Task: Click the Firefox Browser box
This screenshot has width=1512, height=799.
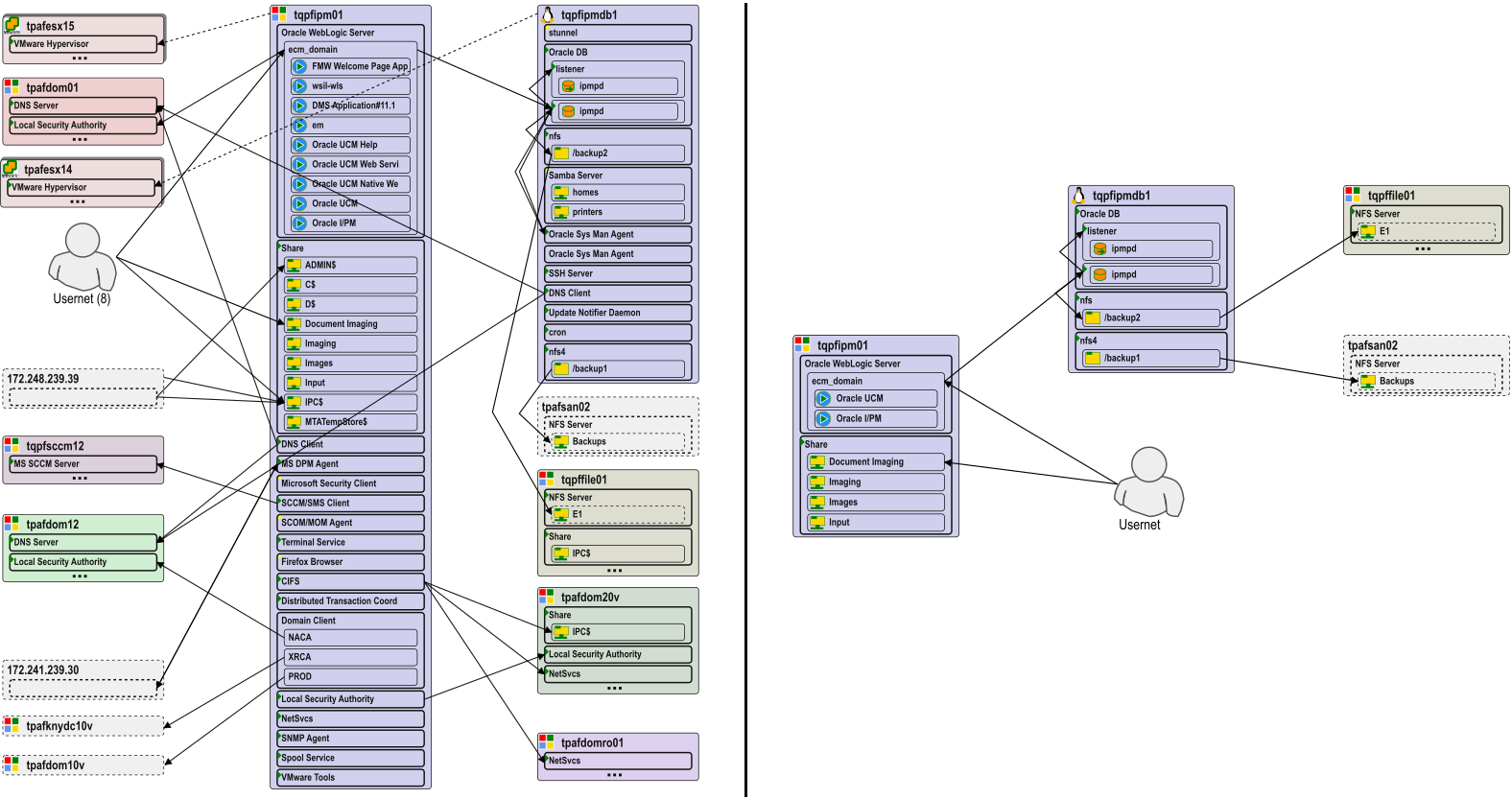Action: (351, 562)
